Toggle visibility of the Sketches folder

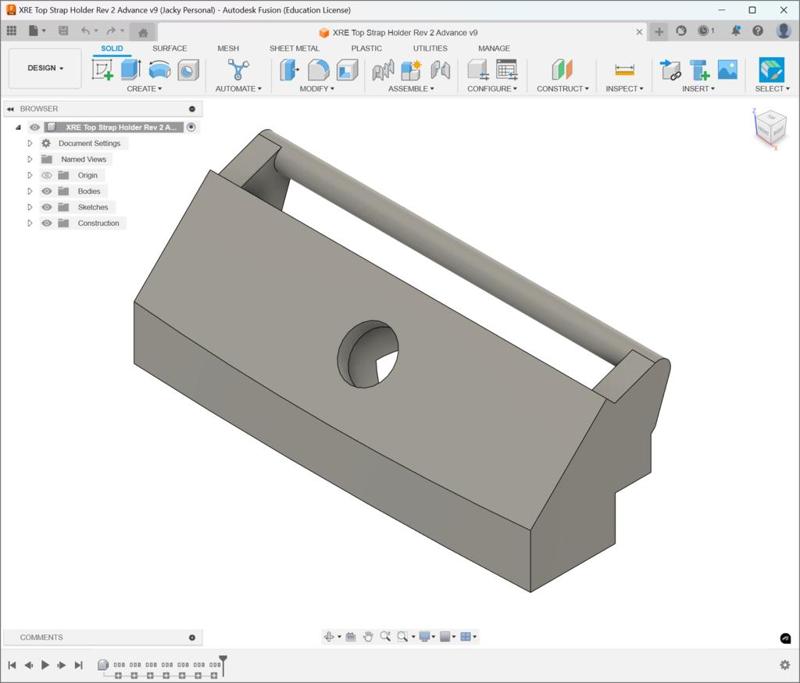(46, 207)
